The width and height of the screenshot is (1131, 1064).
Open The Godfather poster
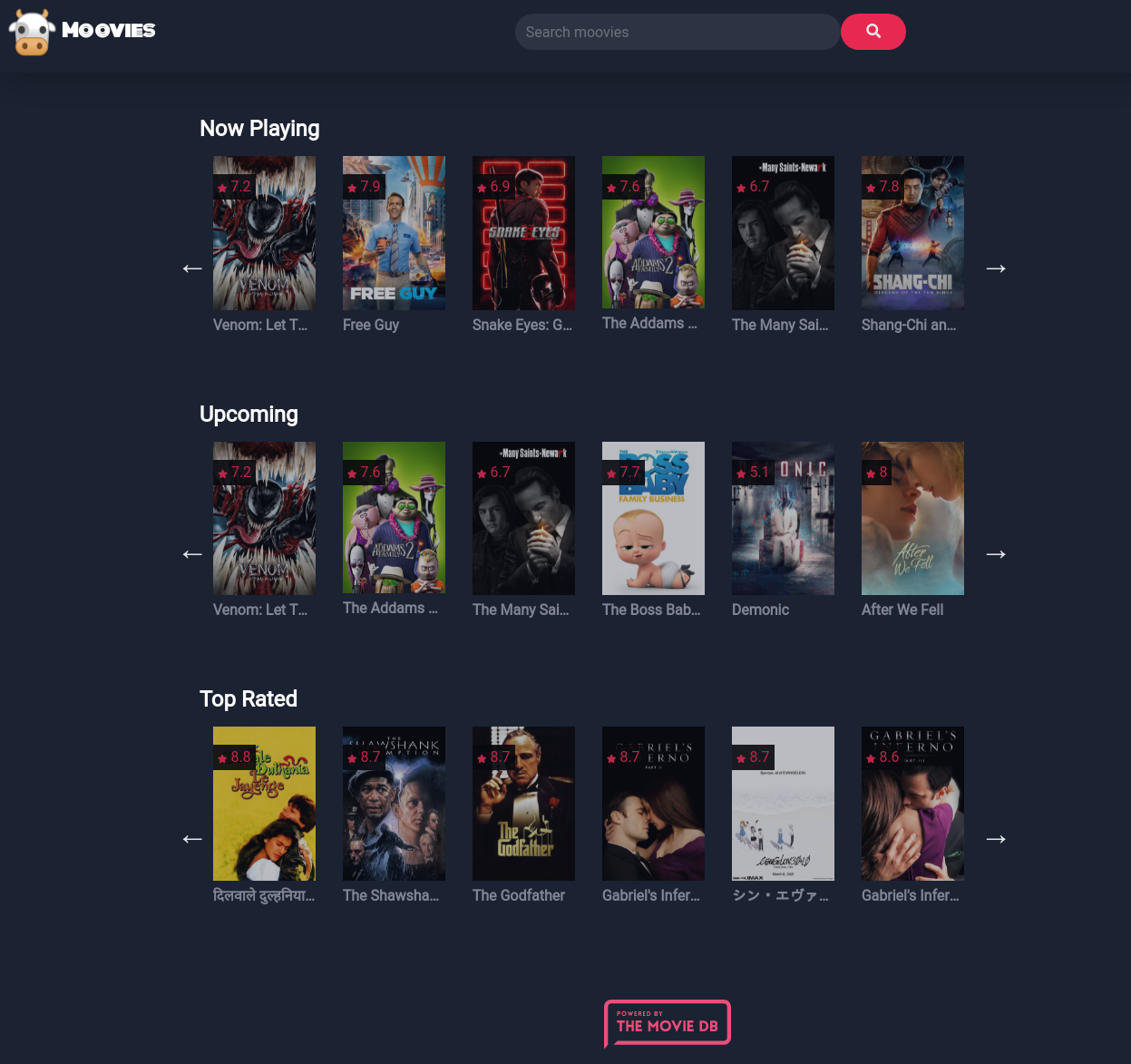pyautogui.click(x=523, y=804)
